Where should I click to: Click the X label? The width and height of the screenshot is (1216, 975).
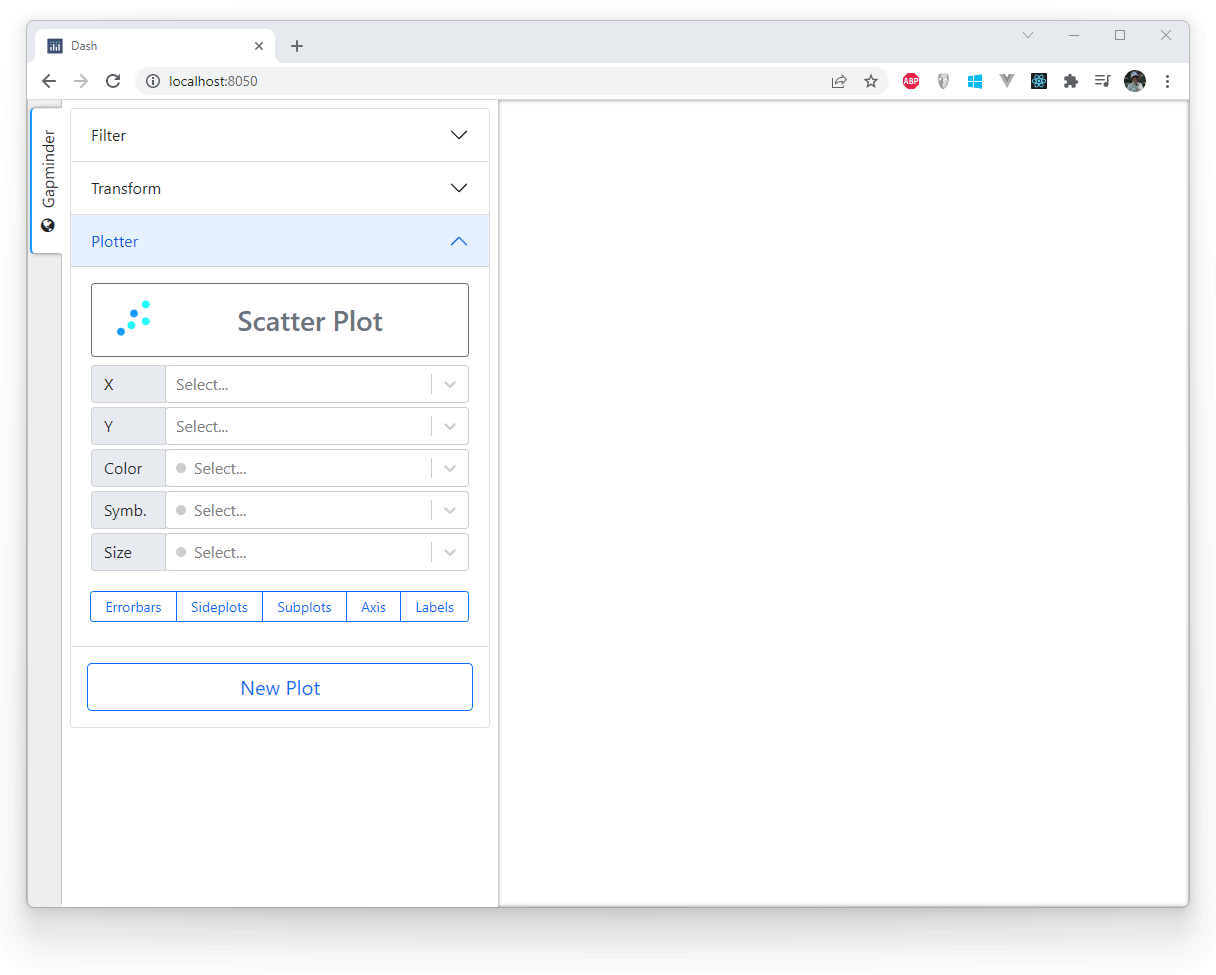click(x=128, y=384)
